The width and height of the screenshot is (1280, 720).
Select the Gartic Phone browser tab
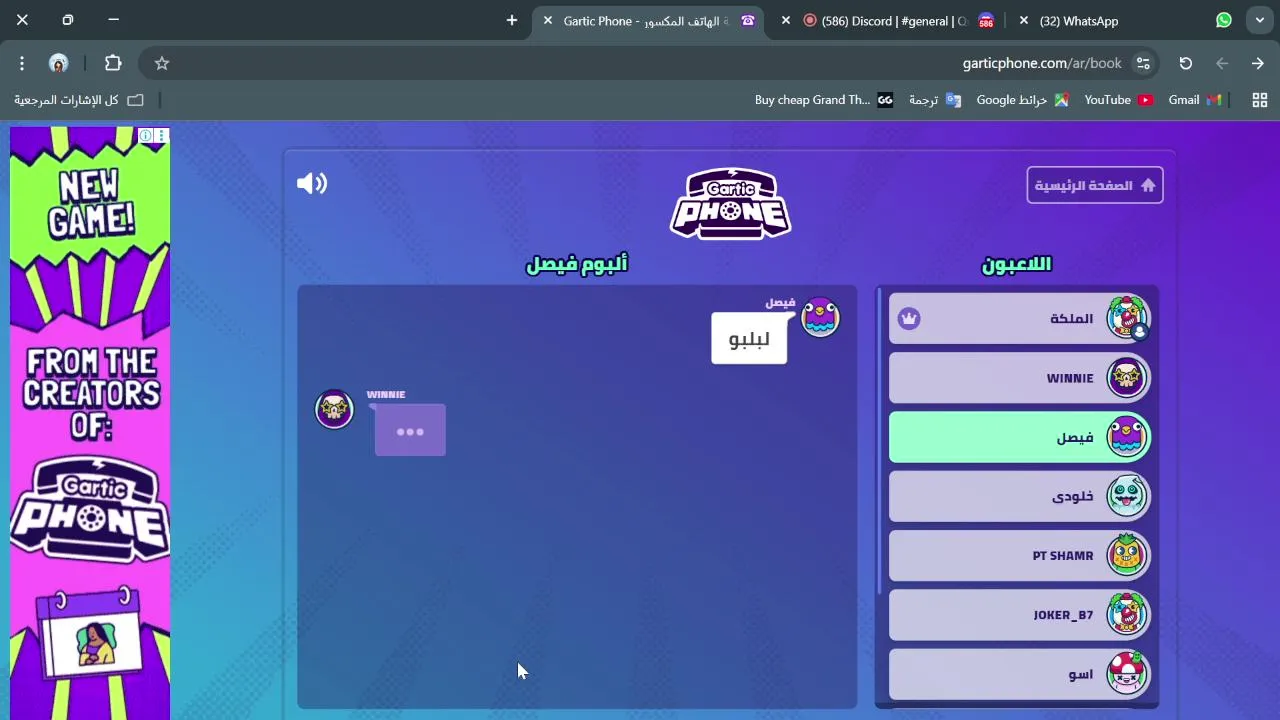coord(650,21)
